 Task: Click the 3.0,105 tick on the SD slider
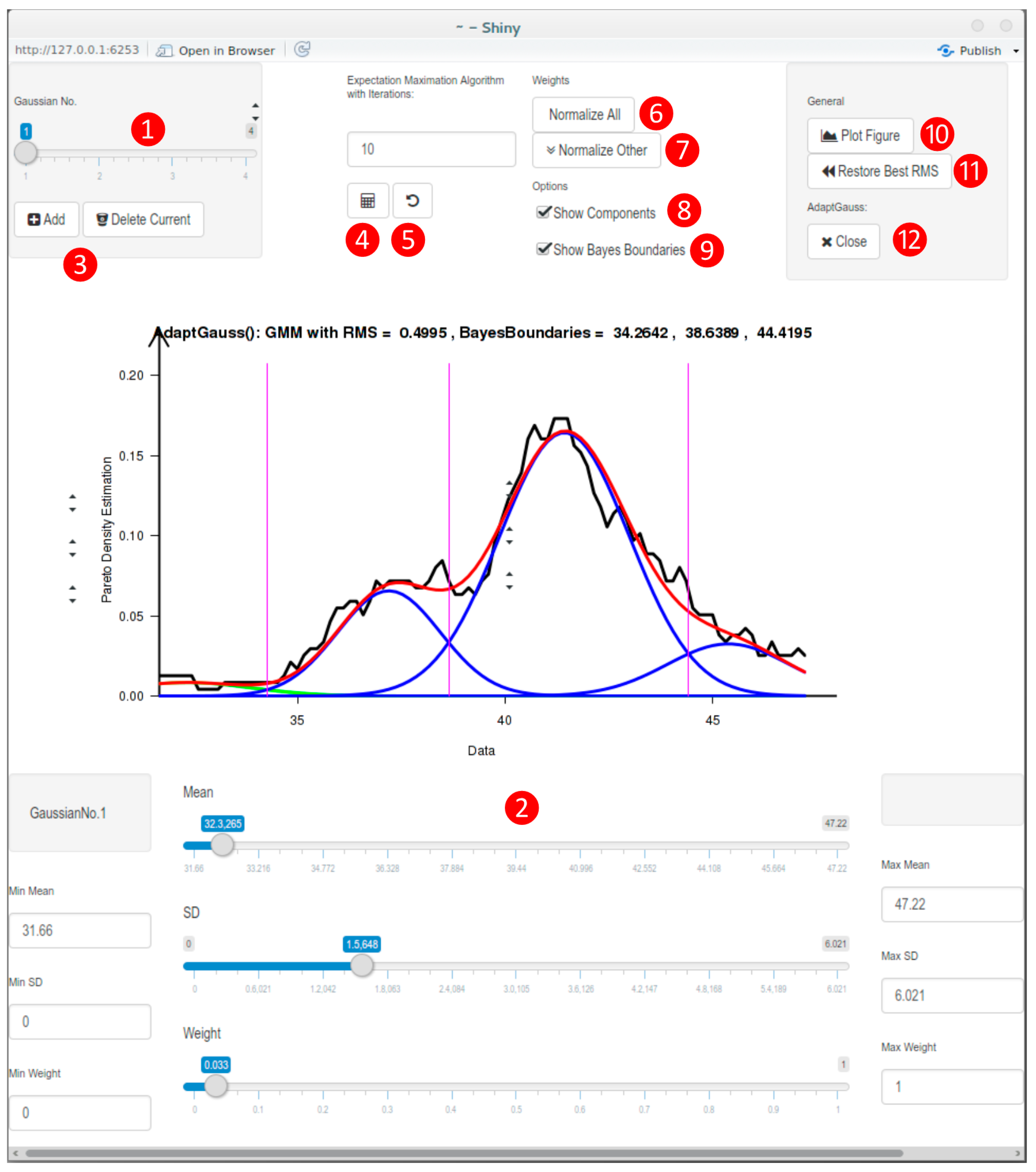tap(517, 989)
